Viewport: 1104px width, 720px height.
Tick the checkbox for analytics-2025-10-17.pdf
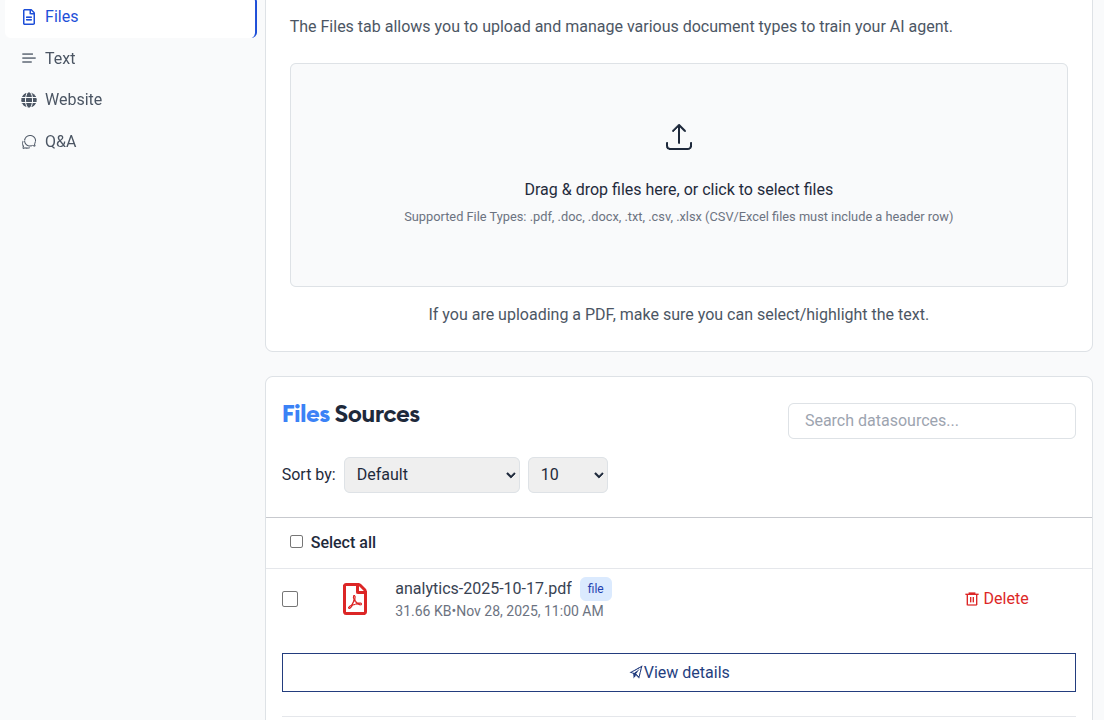290,599
